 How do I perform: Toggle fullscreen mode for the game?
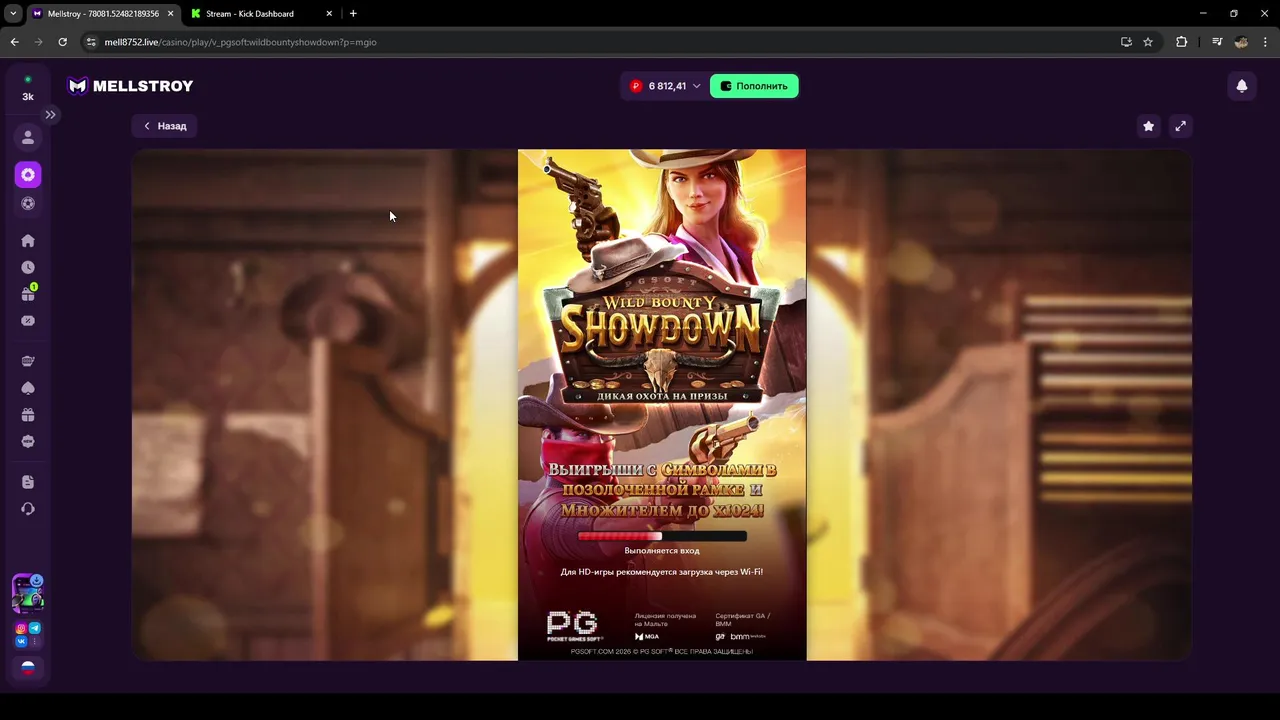pos(1181,126)
